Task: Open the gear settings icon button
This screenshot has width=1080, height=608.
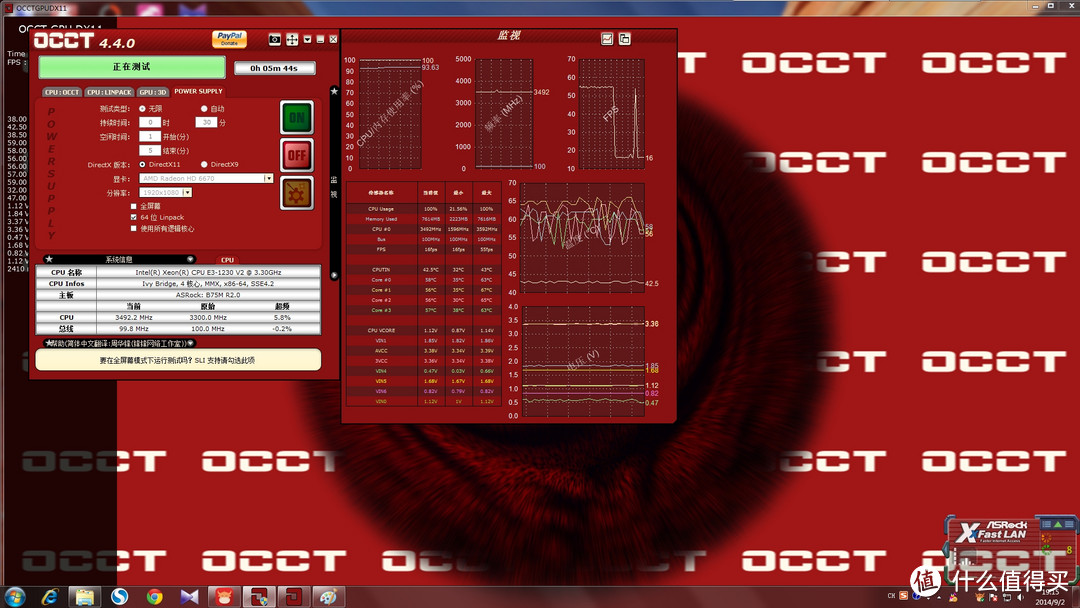Action: point(297,193)
